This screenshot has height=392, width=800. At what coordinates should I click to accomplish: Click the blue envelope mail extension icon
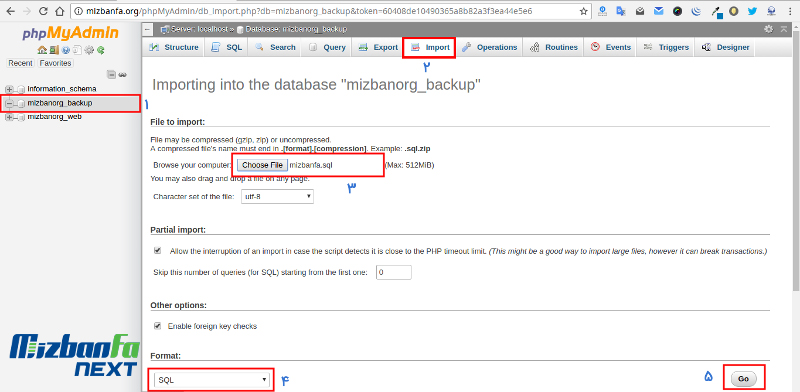point(659,11)
